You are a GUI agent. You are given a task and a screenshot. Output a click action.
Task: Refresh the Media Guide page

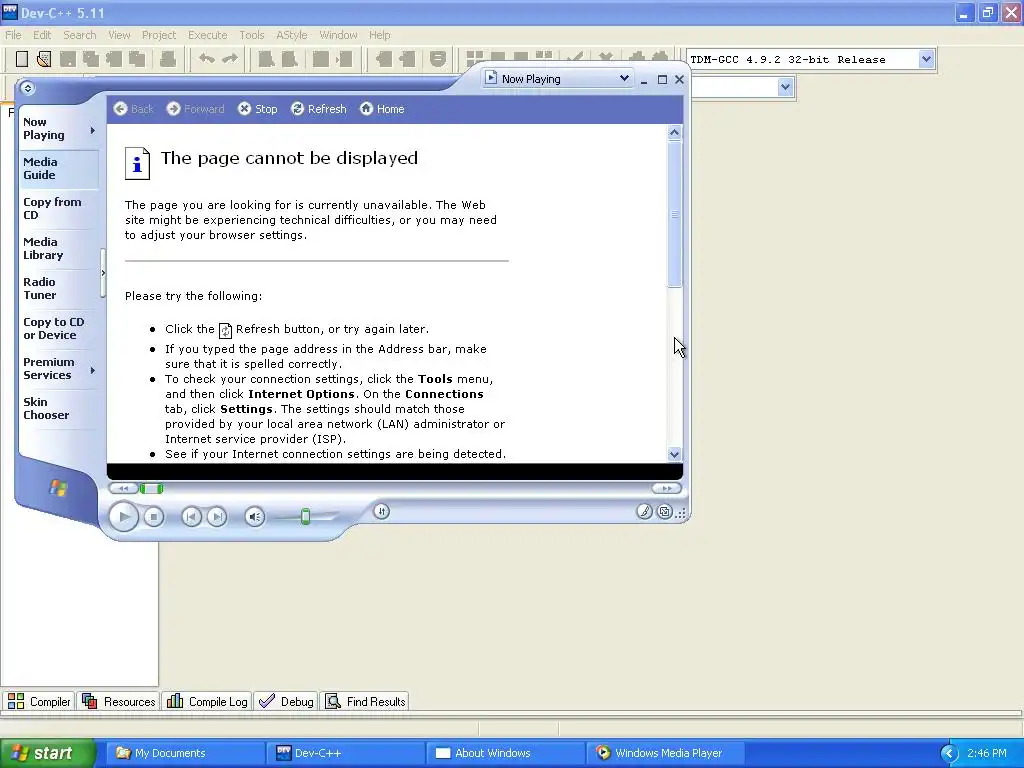click(319, 109)
